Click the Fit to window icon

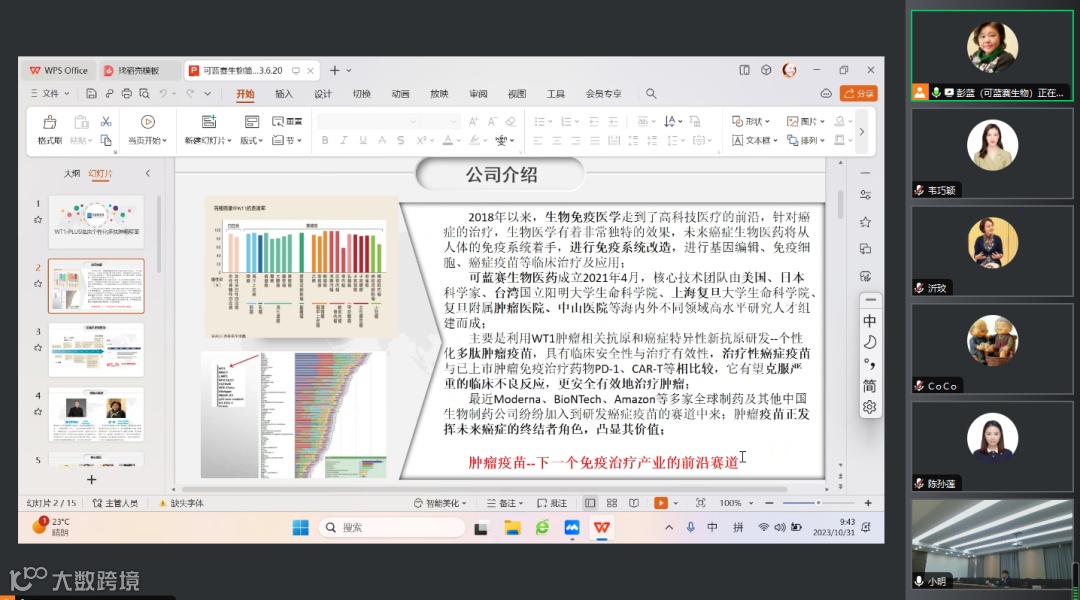pyautogui.click(x=700, y=504)
